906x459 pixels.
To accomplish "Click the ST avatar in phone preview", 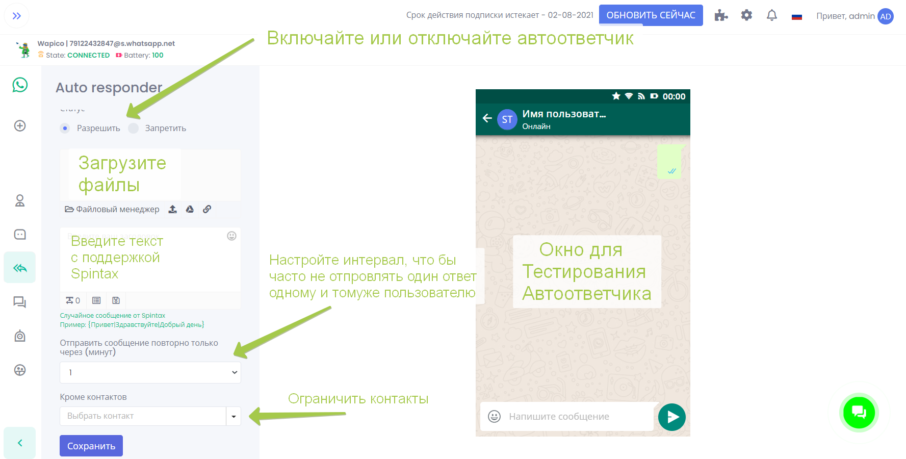I will point(507,120).
